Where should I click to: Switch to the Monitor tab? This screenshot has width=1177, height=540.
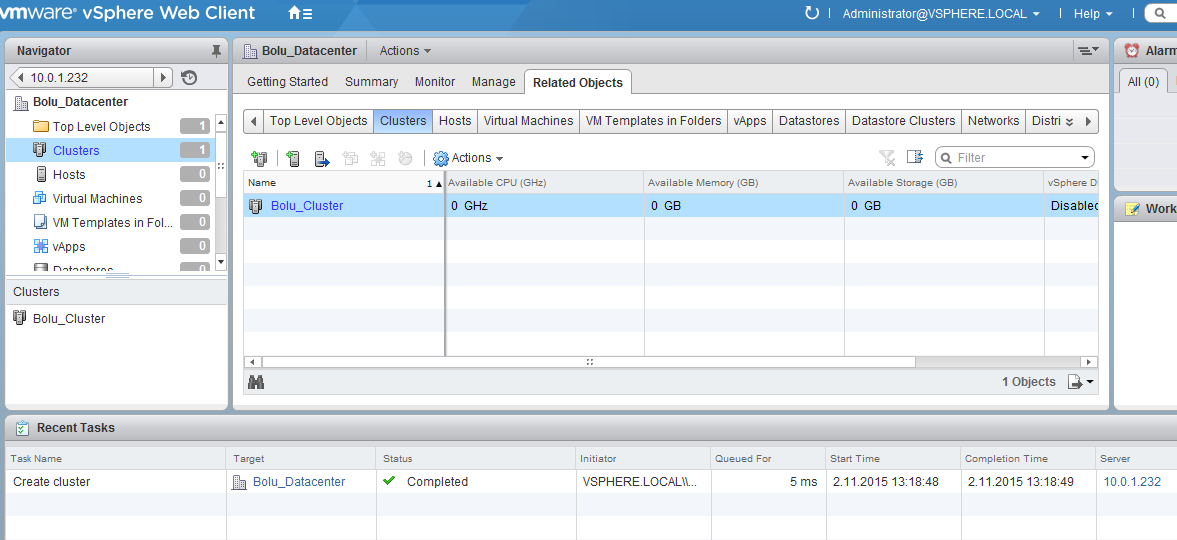click(x=435, y=82)
